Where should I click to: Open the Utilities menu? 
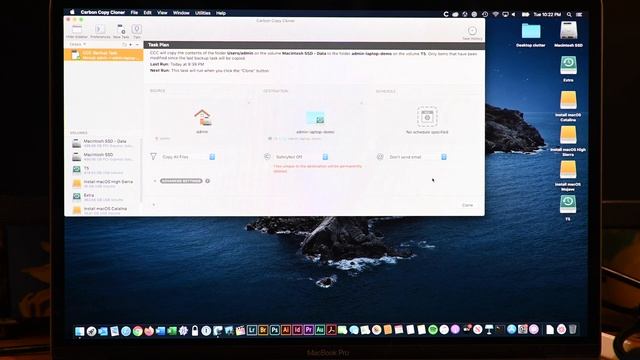[x=203, y=13]
